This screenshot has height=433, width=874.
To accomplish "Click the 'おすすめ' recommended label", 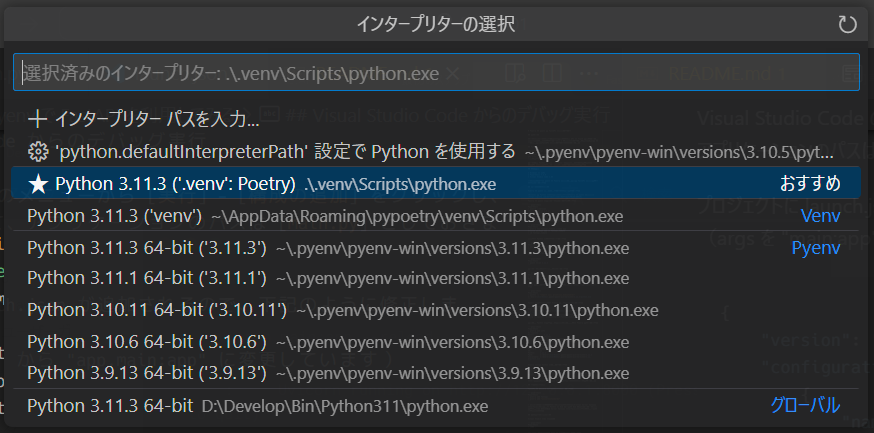I will pos(810,183).
